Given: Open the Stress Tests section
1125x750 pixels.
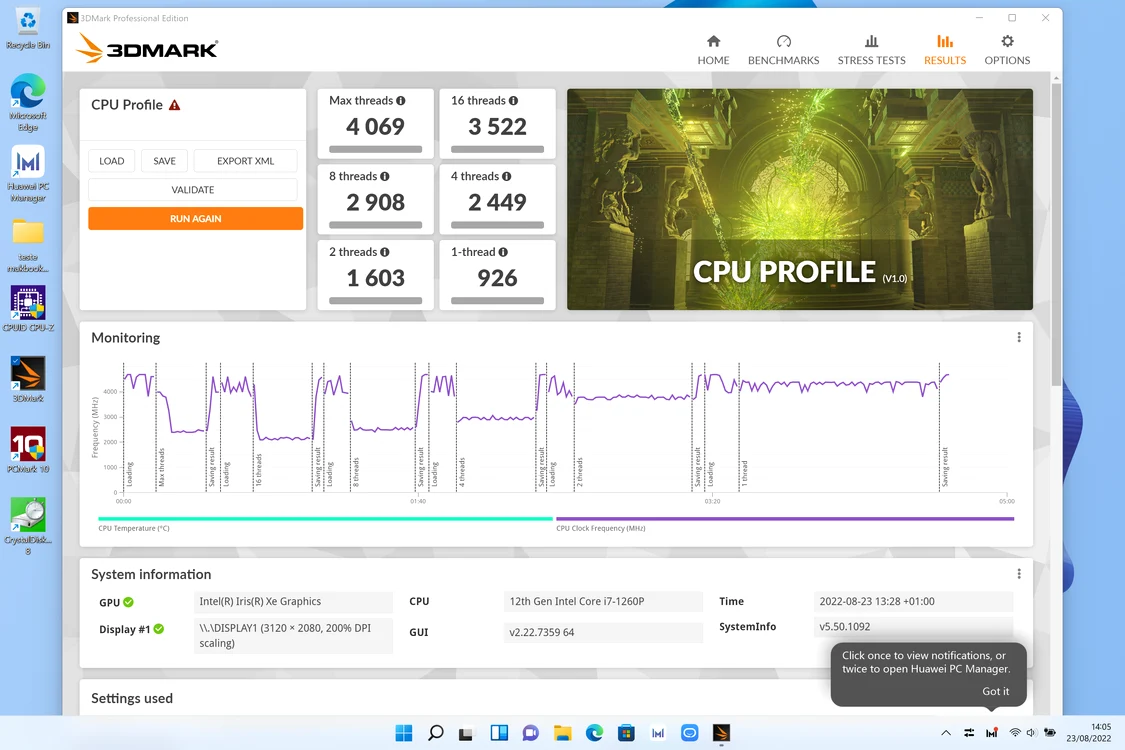Looking at the screenshot, I should click(871, 50).
